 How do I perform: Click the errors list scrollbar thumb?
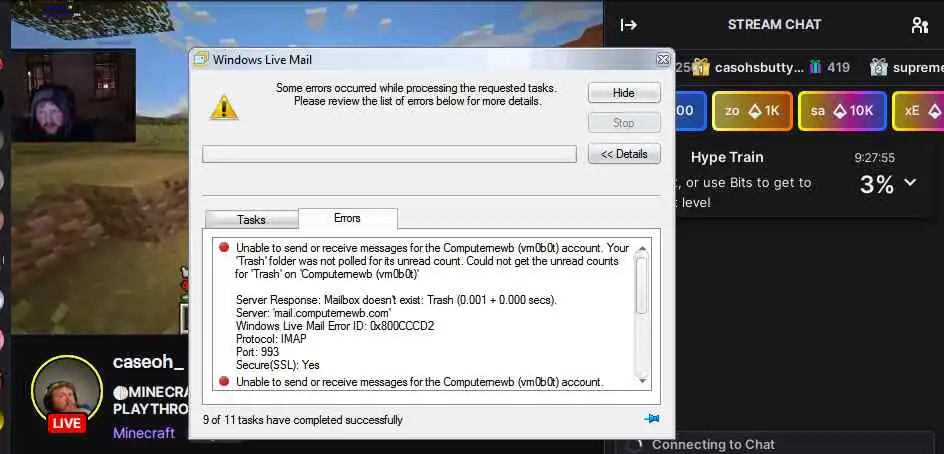pos(642,284)
